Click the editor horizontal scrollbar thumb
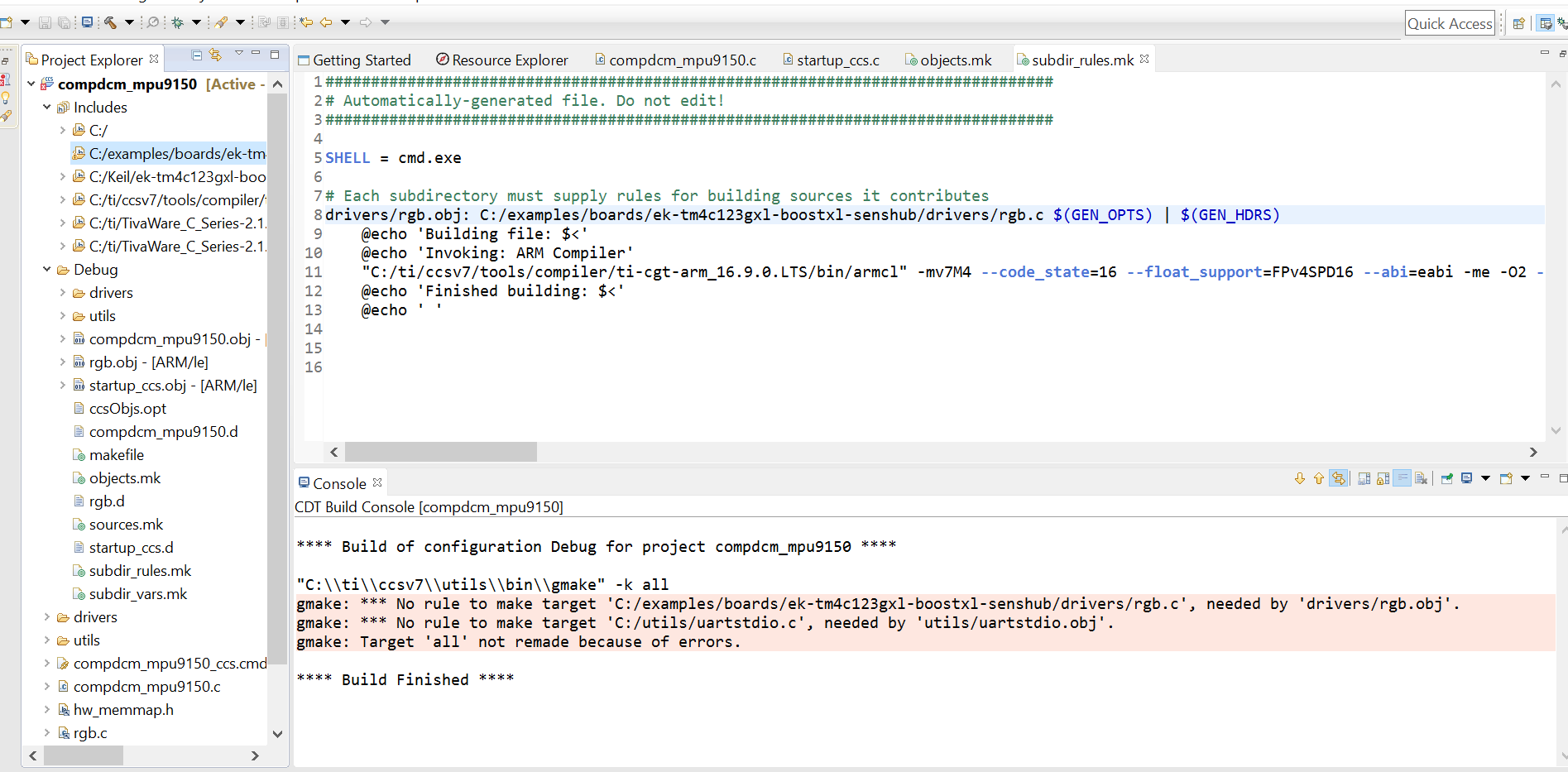Image resolution: width=1568 pixels, height=772 pixels. click(440, 452)
